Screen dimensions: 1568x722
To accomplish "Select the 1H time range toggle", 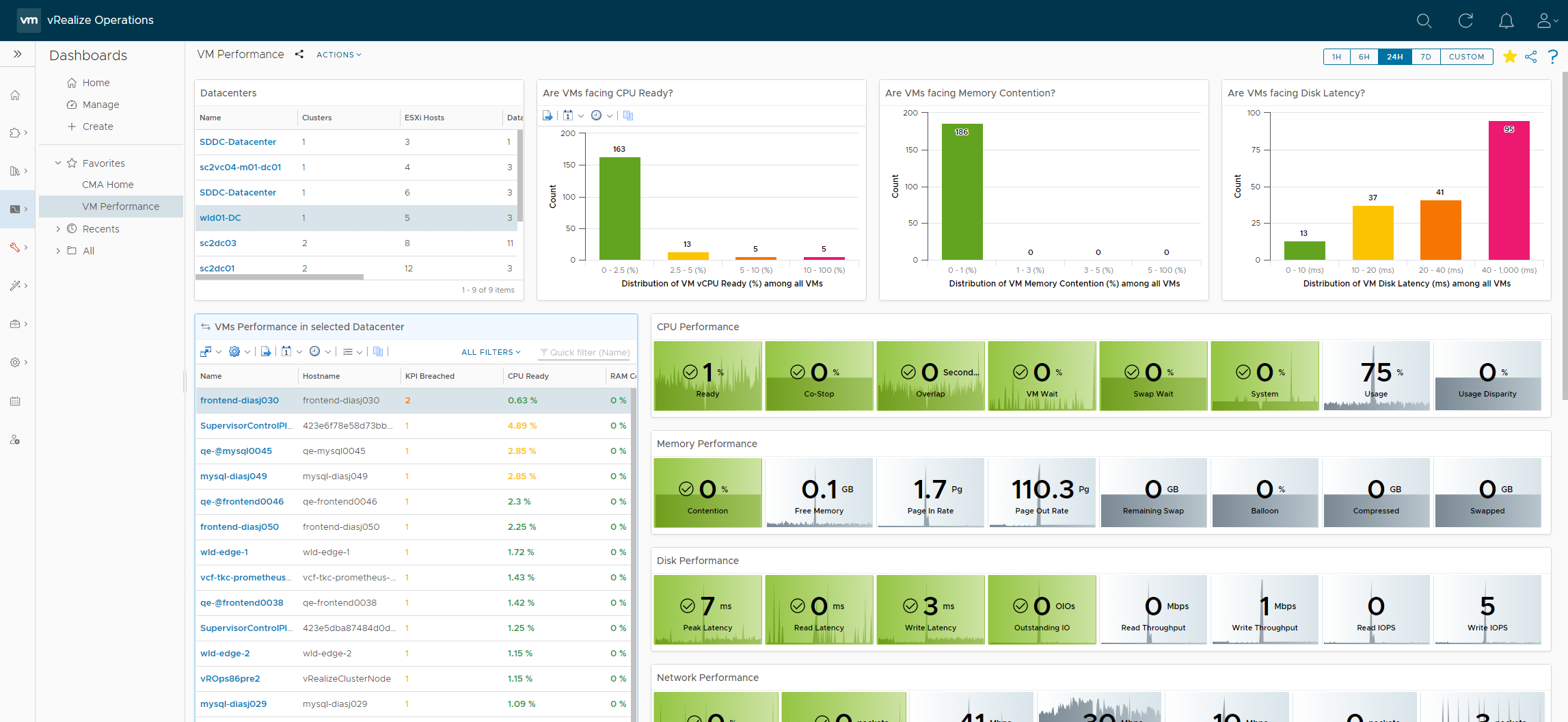I will pyautogui.click(x=1336, y=57).
